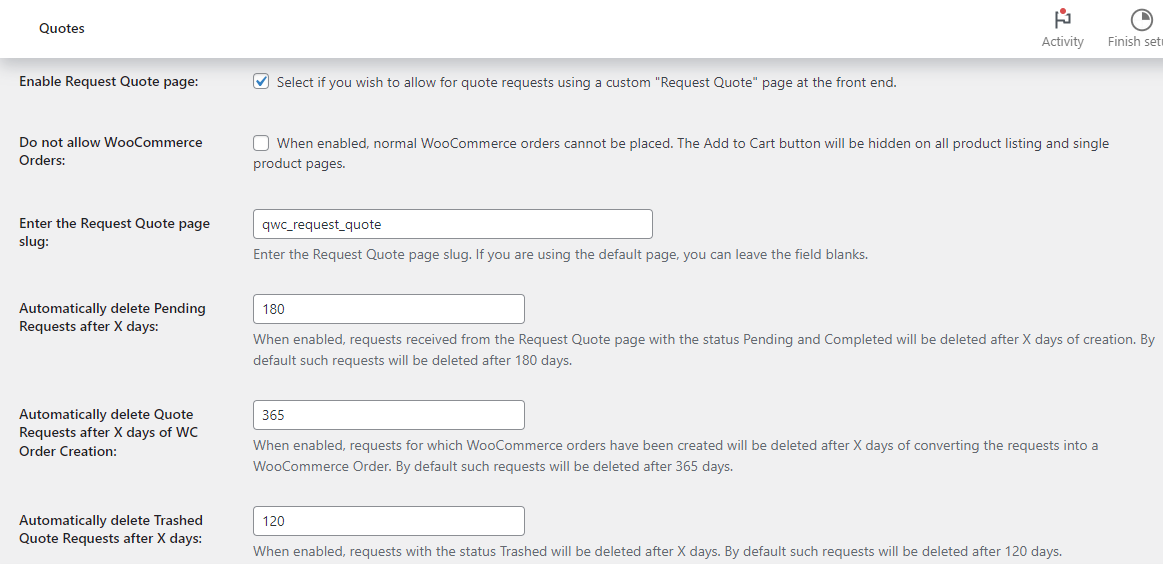Click the "Automatically delete Trashed Quote Requests" label
Viewport: 1163px width, 564px height.
110,529
